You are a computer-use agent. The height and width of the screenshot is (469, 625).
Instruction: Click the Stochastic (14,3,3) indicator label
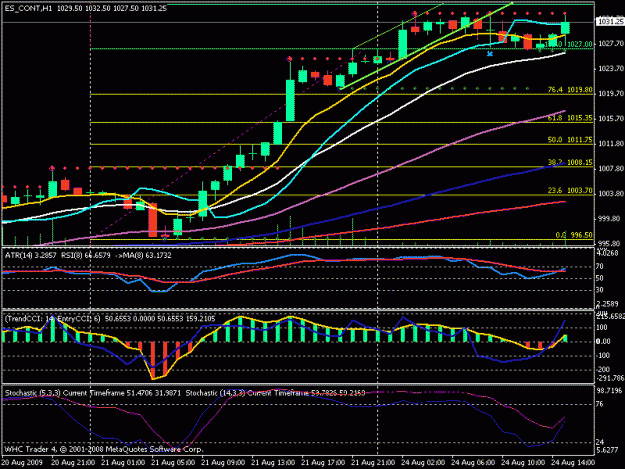(x=275, y=393)
